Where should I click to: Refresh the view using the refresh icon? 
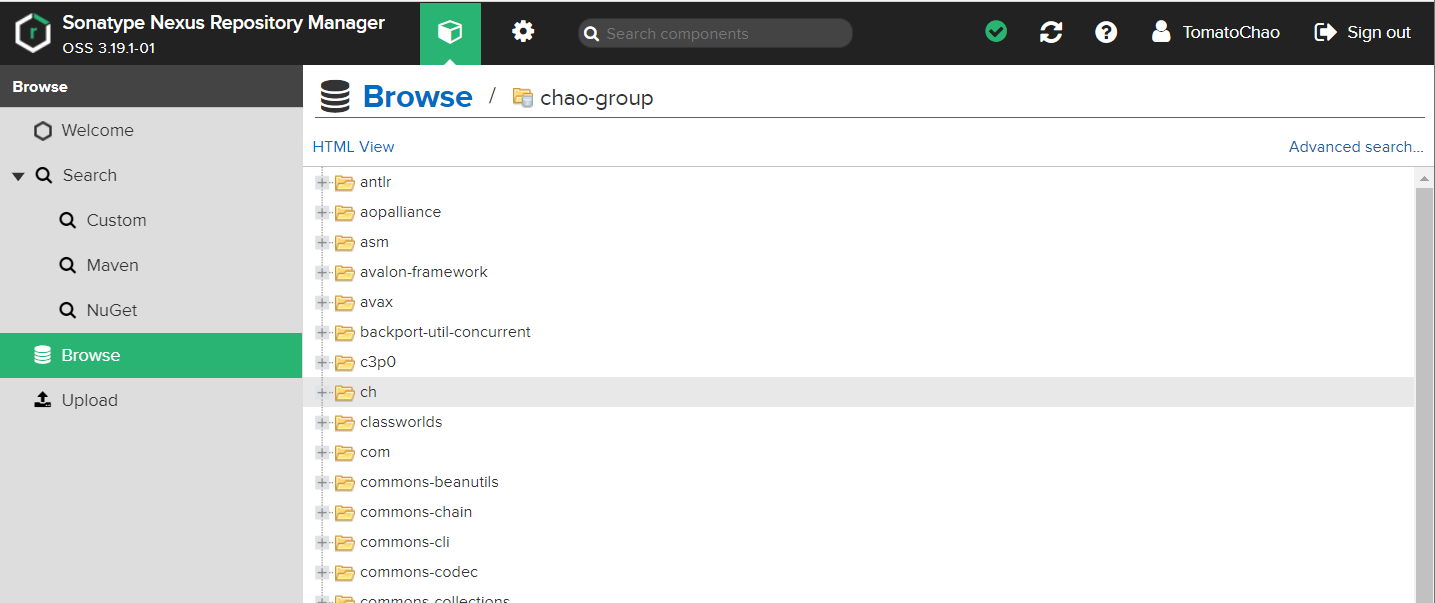coord(1051,31)
